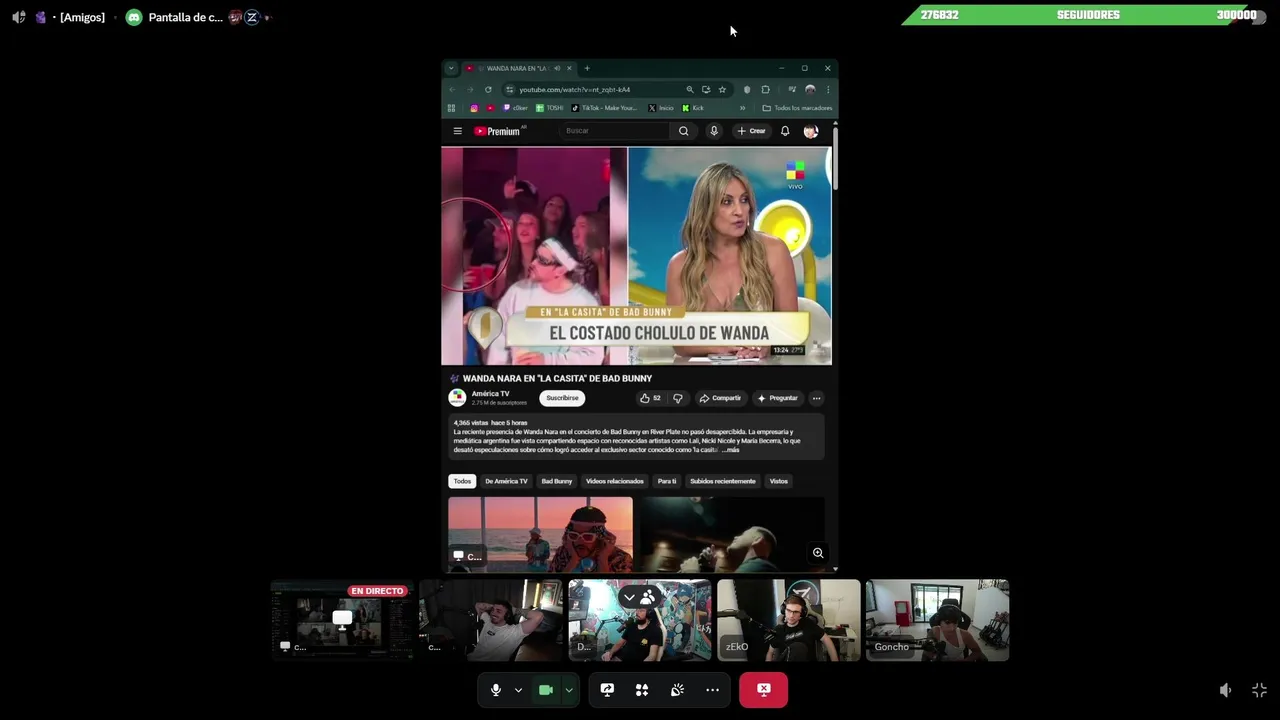The height and width of the screenshot is (720, 1280).
Task: Open more video actions ellipsis
Action: pyautogui.click(x=816, y=398)
